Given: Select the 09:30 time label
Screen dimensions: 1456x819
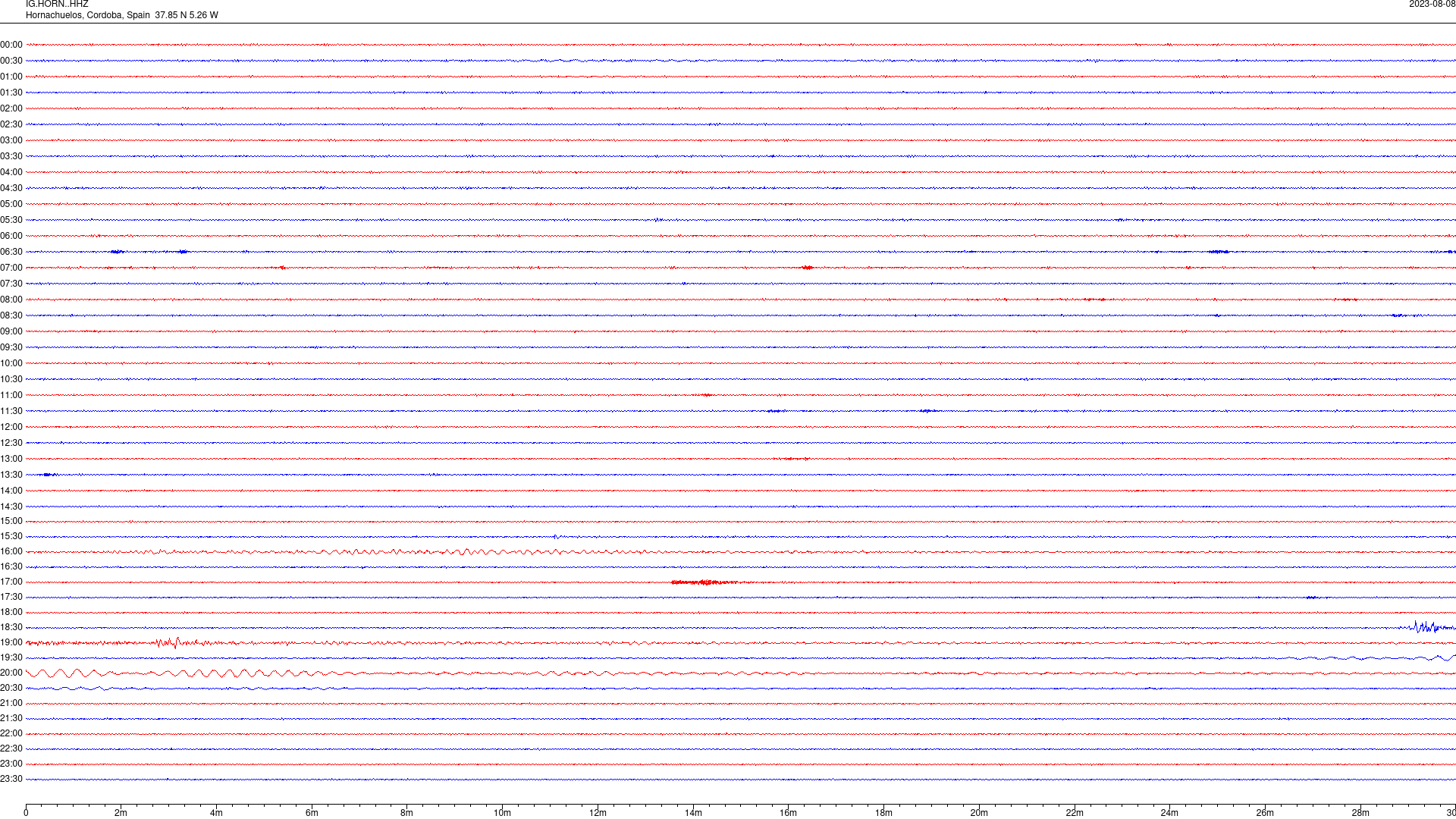Looking at the screenshot, I should click(11, 347).
